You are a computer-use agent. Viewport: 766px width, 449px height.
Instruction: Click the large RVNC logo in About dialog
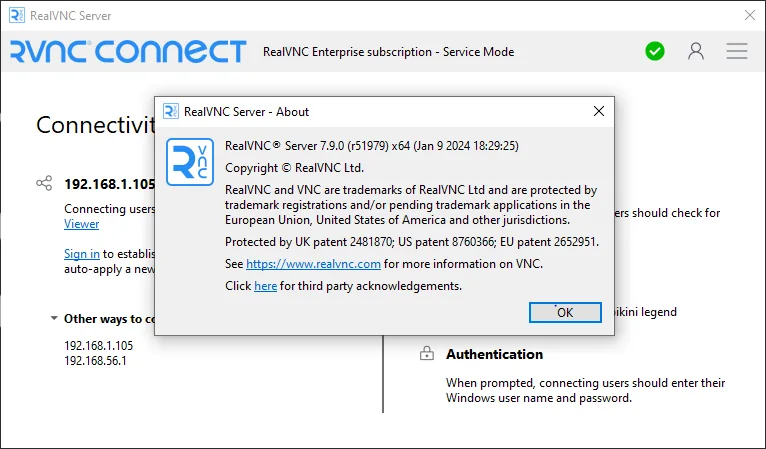[x=190, y=162]
